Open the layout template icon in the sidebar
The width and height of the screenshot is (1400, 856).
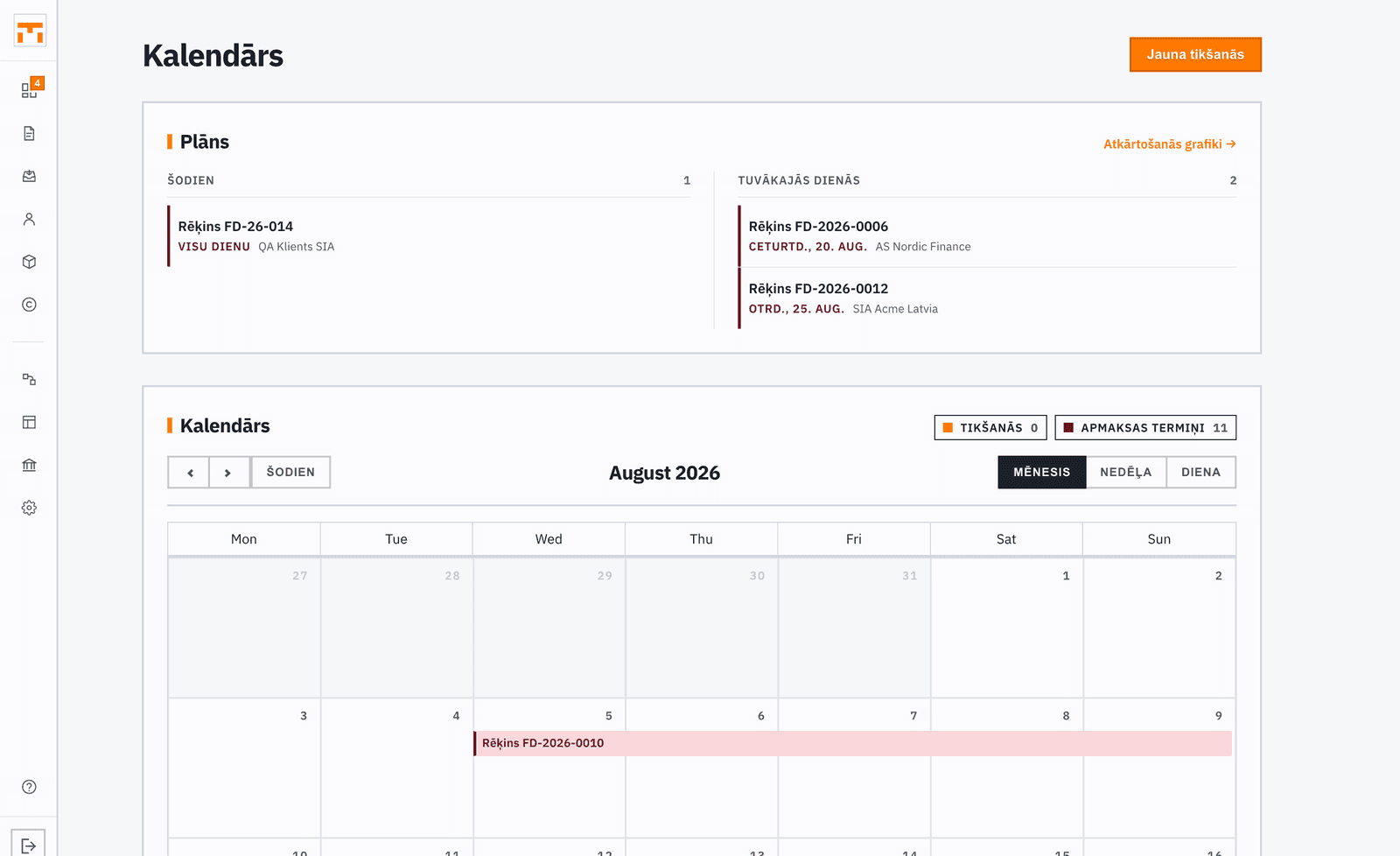(29, 422)
